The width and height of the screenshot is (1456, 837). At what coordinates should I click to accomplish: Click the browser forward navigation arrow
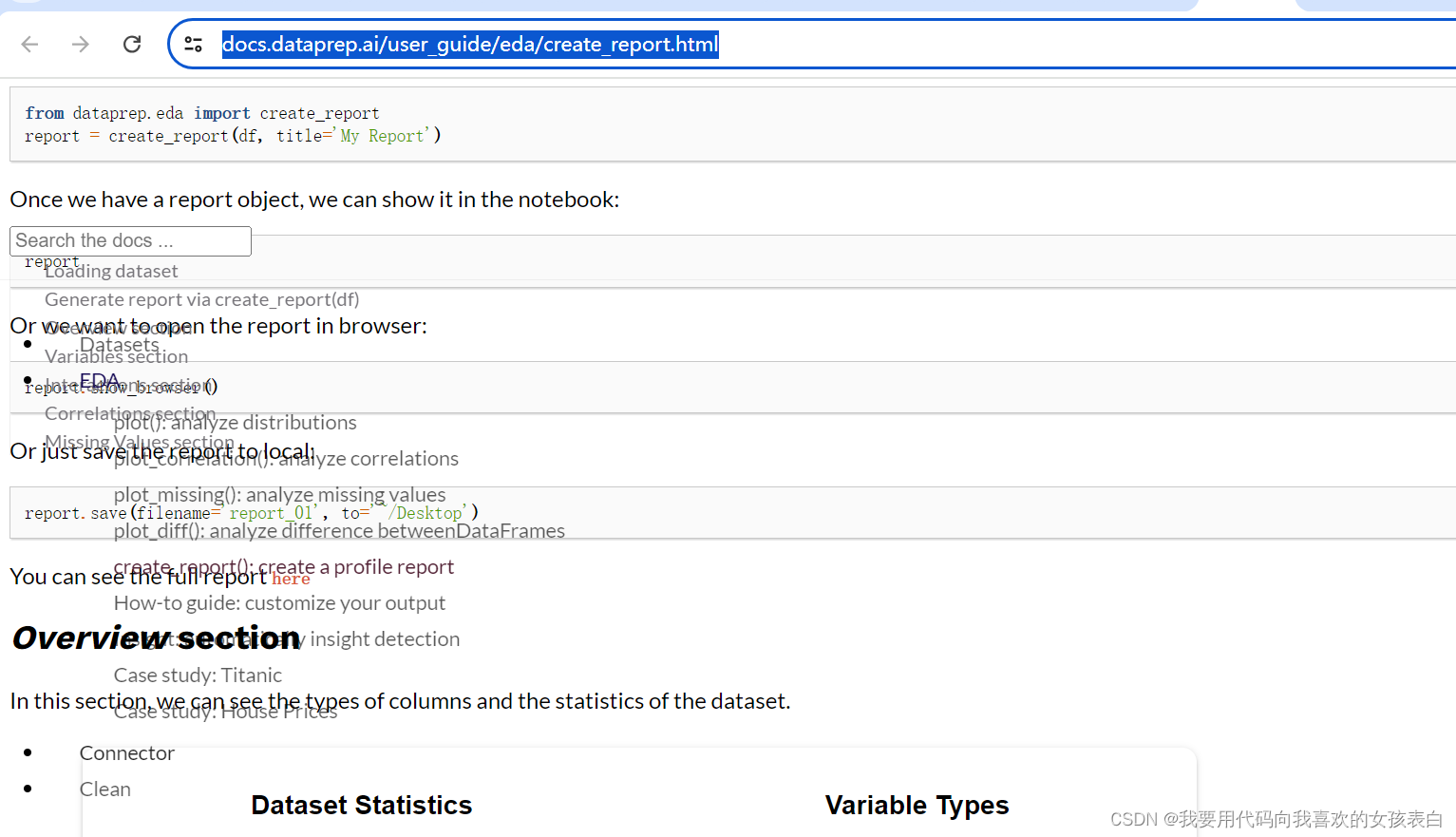pyautogui.click(x=81, y=44)
